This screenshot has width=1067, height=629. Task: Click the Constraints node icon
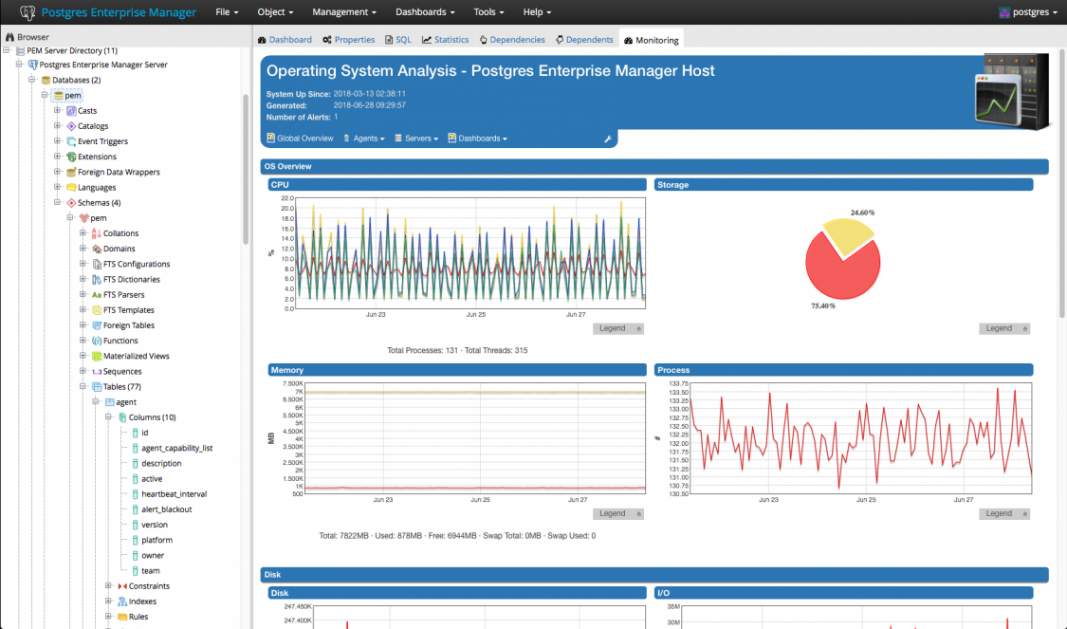[122, 586]
